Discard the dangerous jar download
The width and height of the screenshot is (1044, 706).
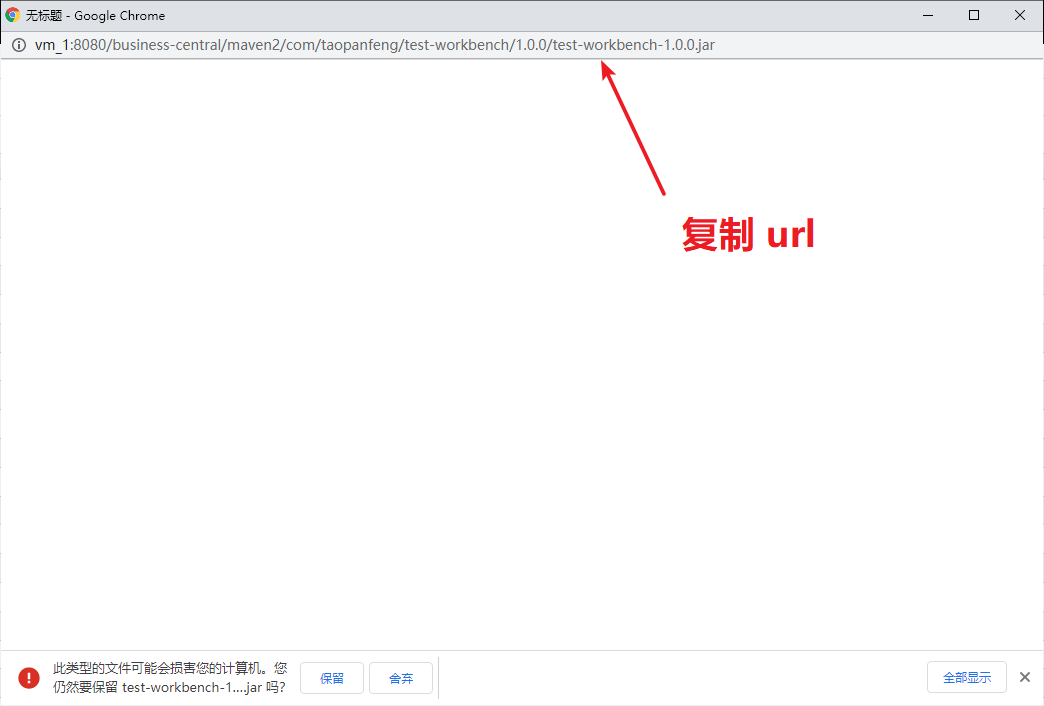tap(401, 678)
